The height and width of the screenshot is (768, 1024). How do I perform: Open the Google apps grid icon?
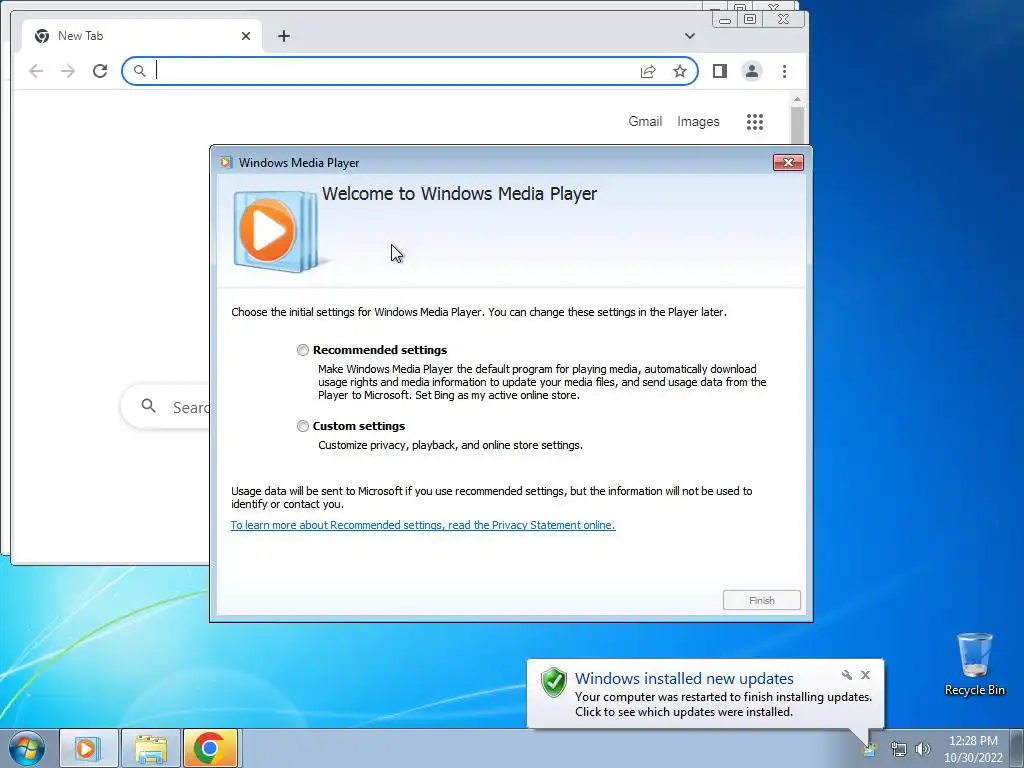755,121
